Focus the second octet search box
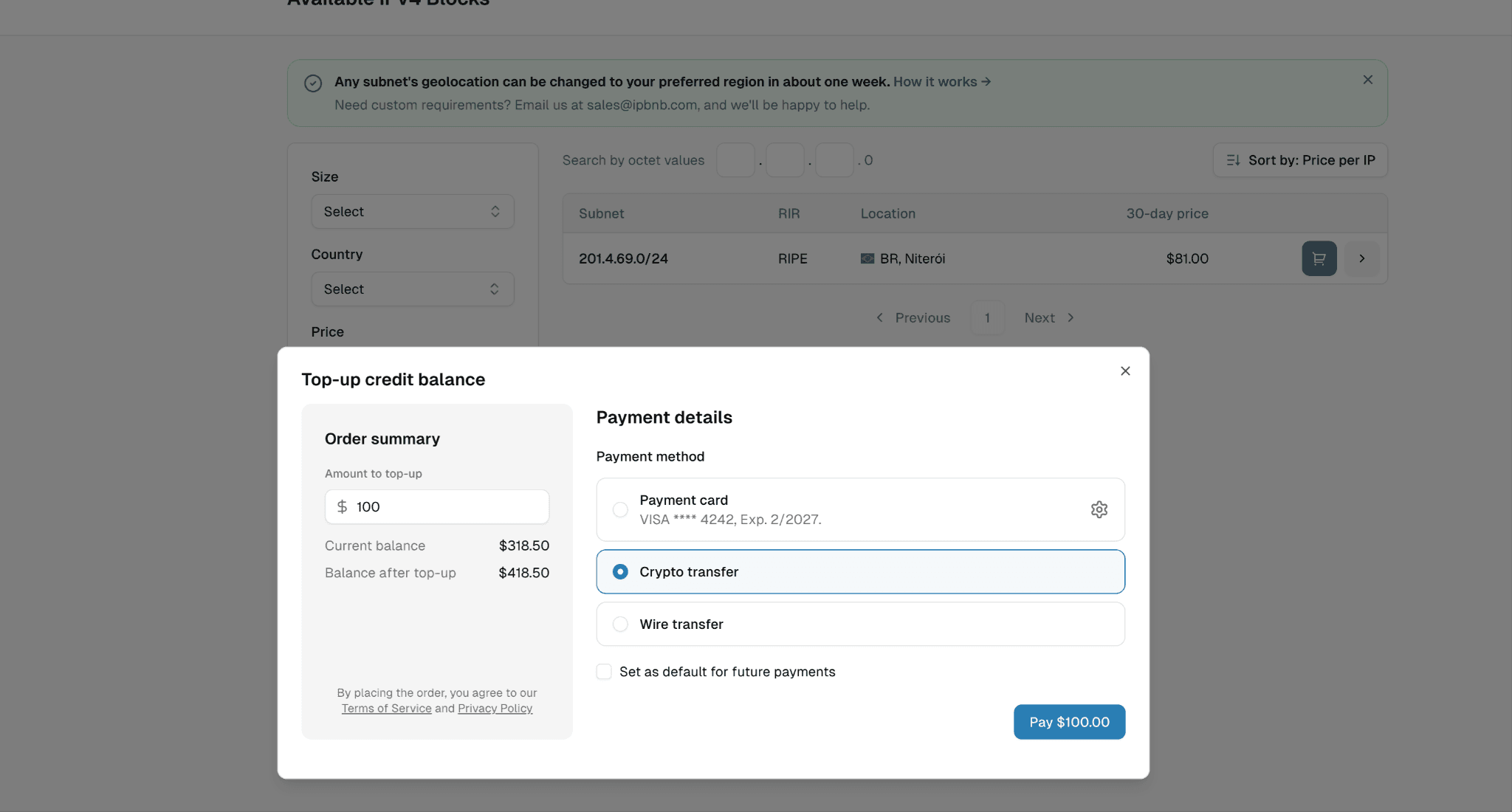Screen dimensions: 1512x812 pyautogui.click(x=785, y=160)
